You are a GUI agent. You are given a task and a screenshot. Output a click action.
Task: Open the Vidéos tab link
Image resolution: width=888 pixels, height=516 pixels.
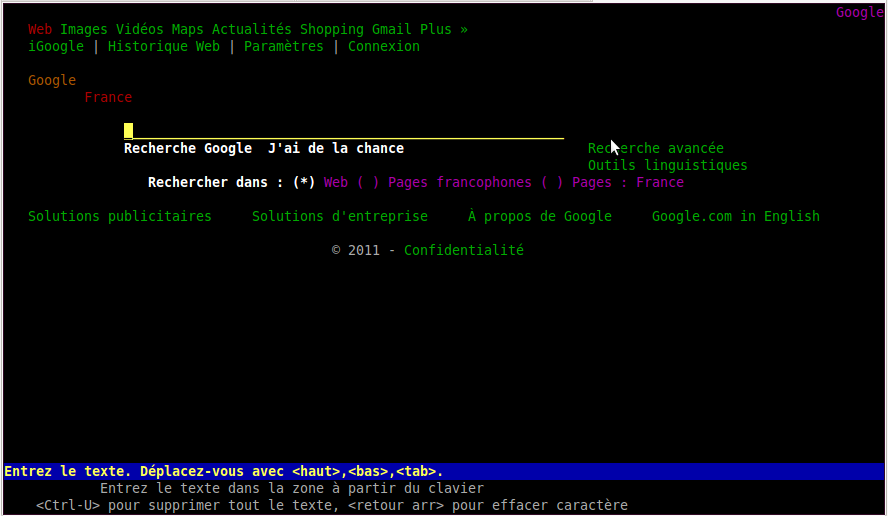(139, 29)
